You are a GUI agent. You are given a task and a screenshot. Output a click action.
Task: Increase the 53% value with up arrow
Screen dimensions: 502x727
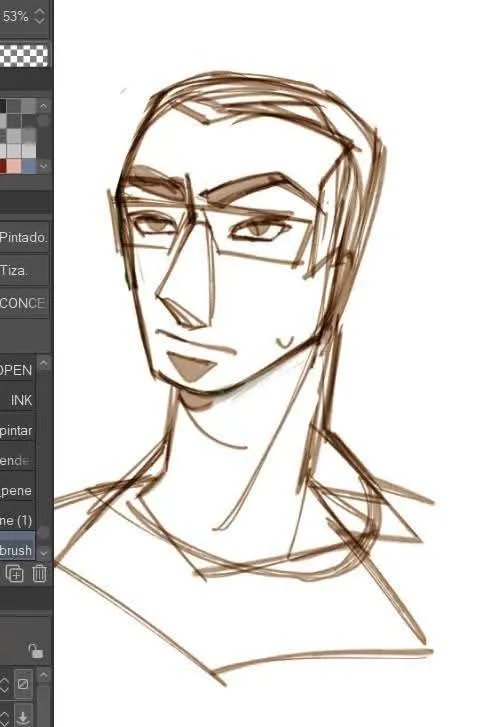[40, 11]
